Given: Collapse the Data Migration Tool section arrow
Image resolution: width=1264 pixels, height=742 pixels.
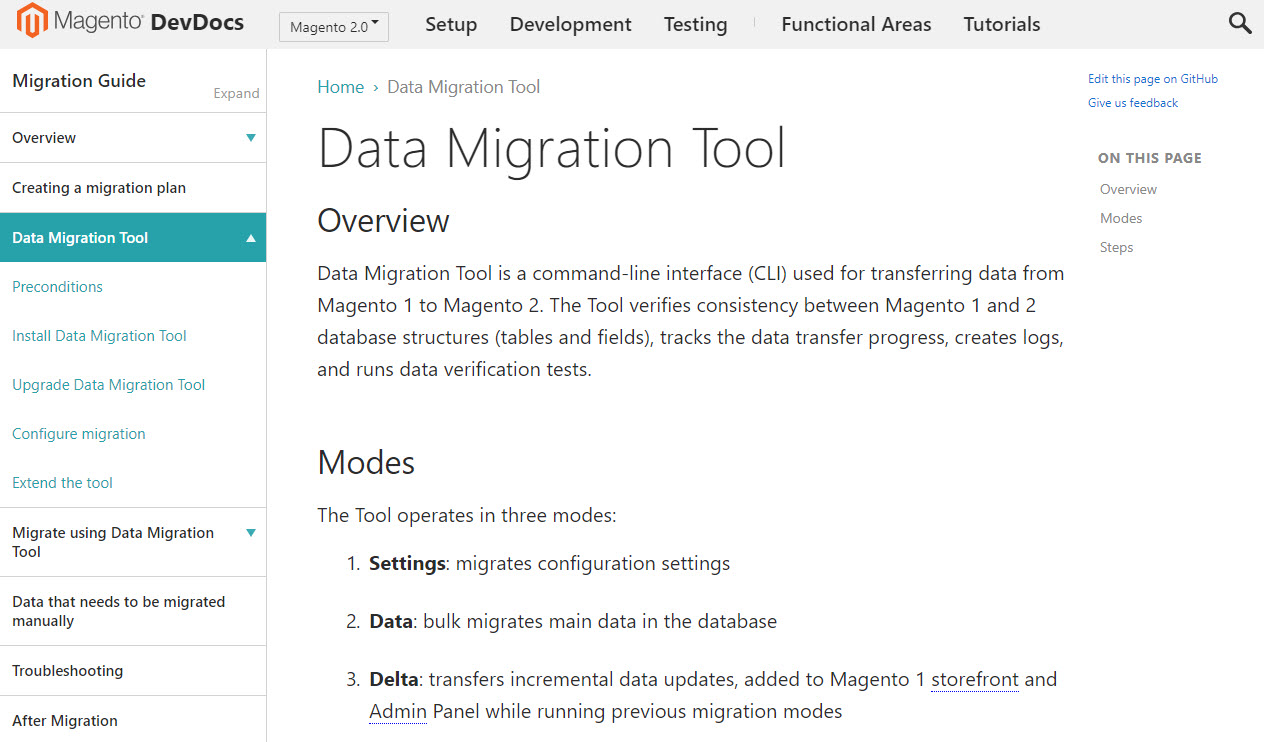Looking at the screenshot, I should (x=251, y=238).
